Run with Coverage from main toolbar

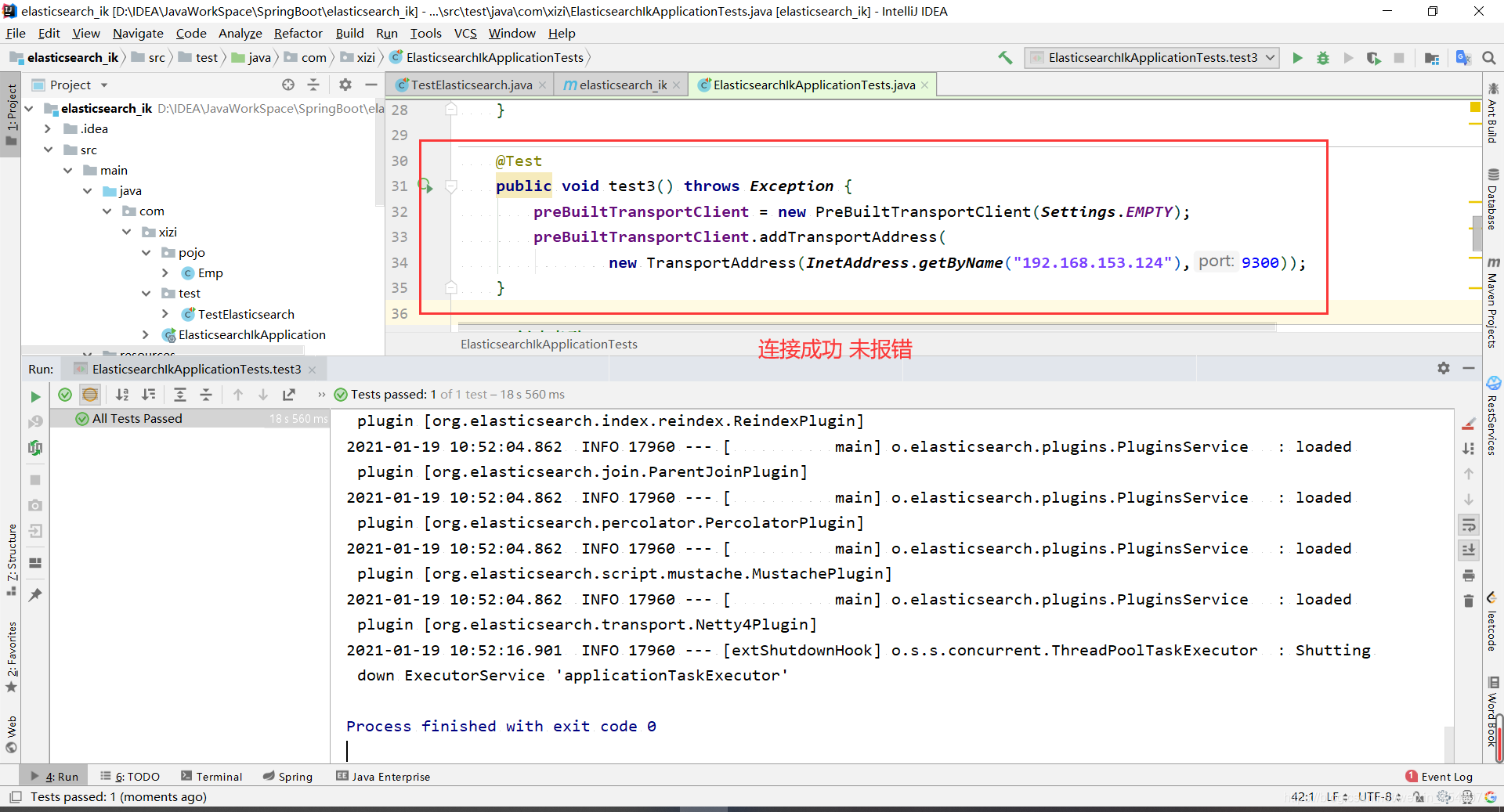point(1373,57)
